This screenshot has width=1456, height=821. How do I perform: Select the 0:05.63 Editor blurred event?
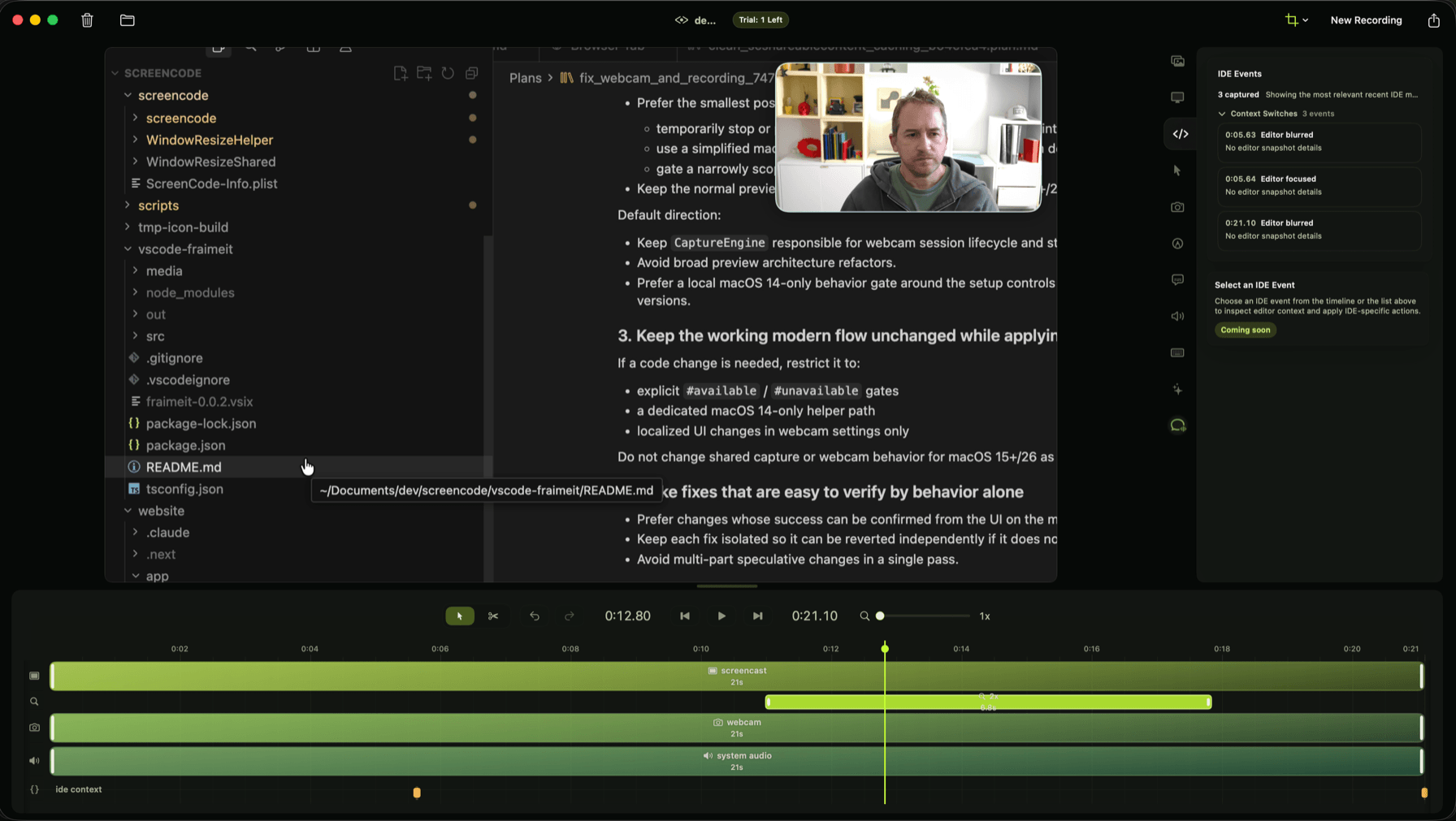(1319, 141)
